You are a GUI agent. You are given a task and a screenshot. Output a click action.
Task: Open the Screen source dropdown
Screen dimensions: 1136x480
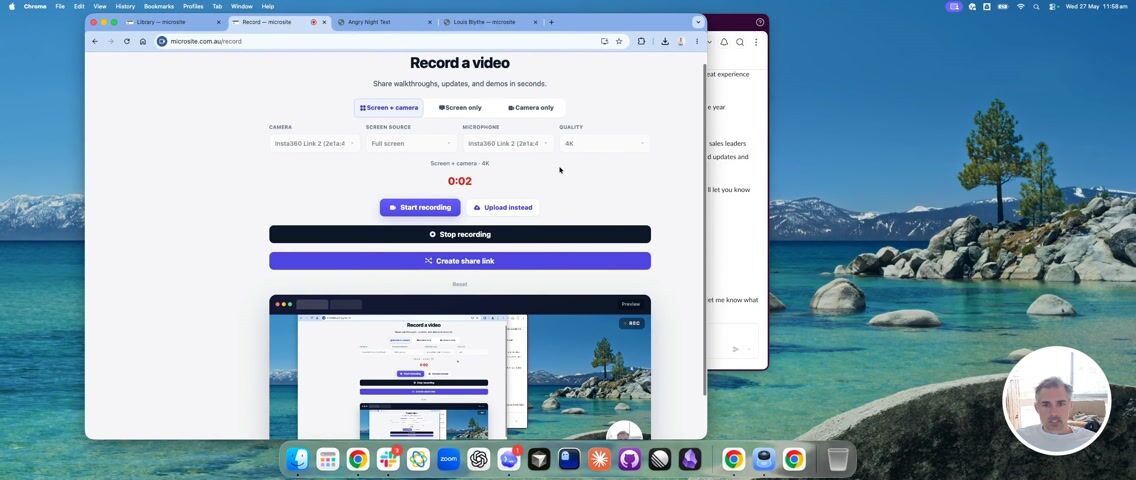click(411, 143)
